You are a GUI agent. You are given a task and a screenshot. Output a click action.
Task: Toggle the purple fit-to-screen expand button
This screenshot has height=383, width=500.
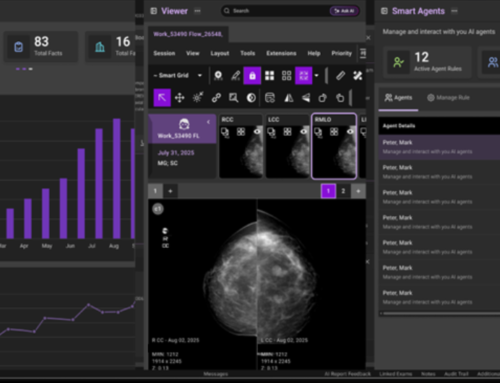[304, 76]
